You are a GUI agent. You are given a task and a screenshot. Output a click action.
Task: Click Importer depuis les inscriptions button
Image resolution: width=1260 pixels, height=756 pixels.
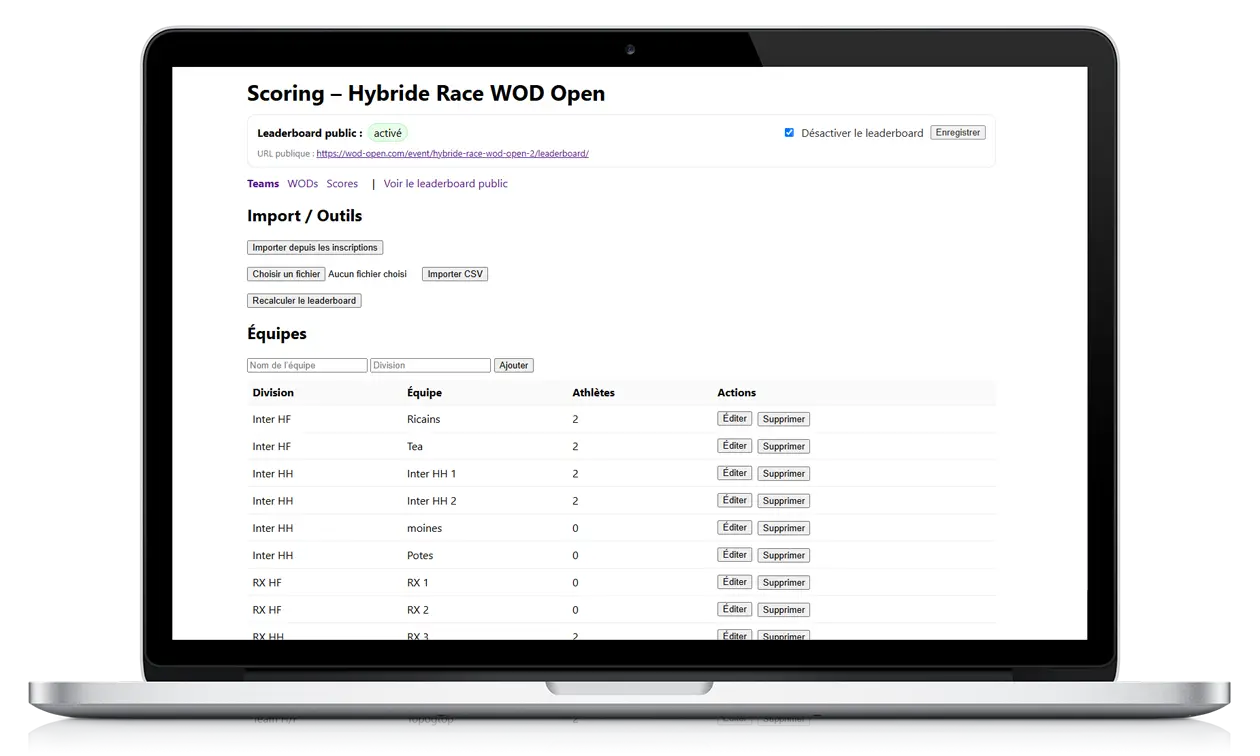point(315,247)
